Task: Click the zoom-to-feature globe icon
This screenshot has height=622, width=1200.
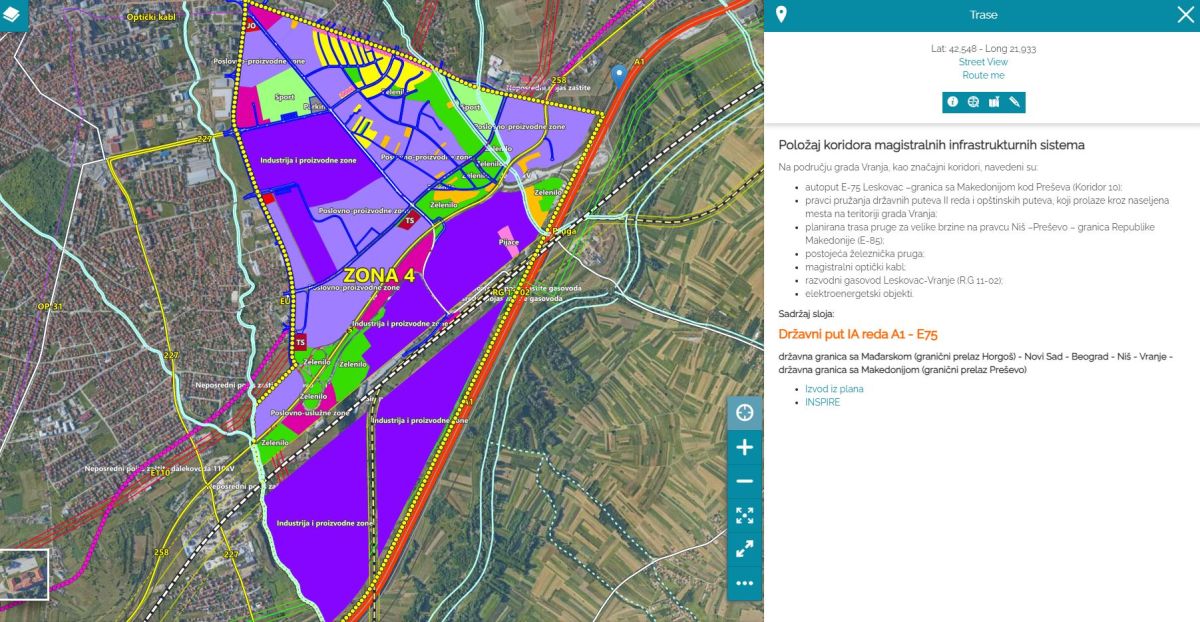Action: point(973,102)
